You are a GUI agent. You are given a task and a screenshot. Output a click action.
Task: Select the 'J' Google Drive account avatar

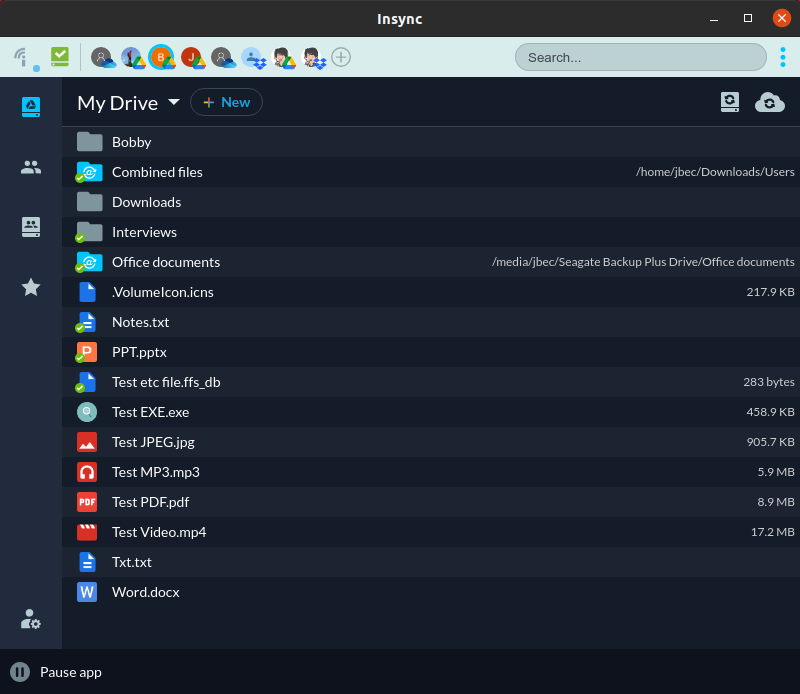(x=193, y=57)
